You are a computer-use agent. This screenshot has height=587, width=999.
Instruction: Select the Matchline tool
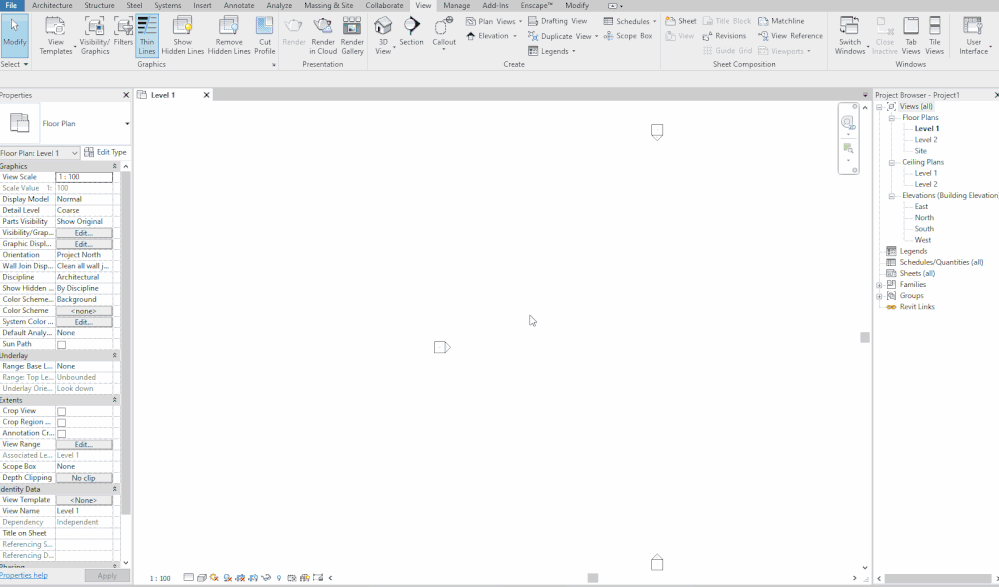tap(781, 21)
